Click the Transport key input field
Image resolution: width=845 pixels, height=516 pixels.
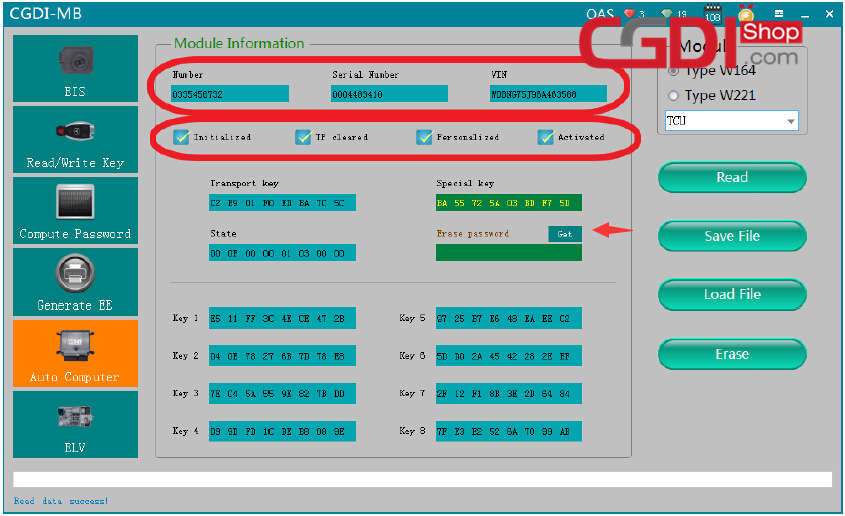point(282,203)
